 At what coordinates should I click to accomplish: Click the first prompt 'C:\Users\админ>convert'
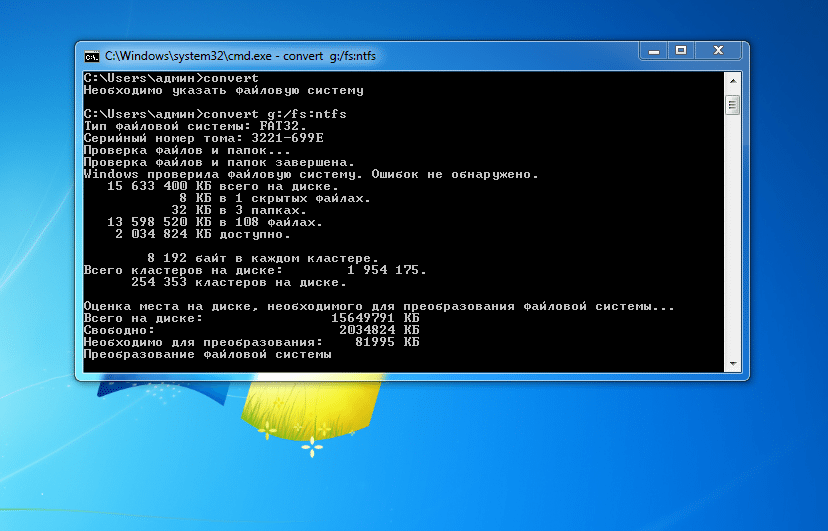tap(171, 78)
